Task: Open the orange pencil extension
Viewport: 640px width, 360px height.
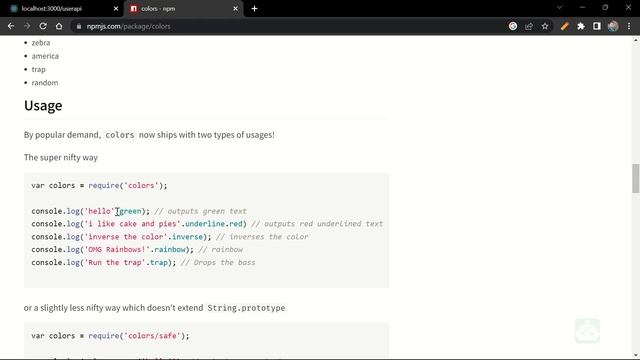Action: (565, 26)
